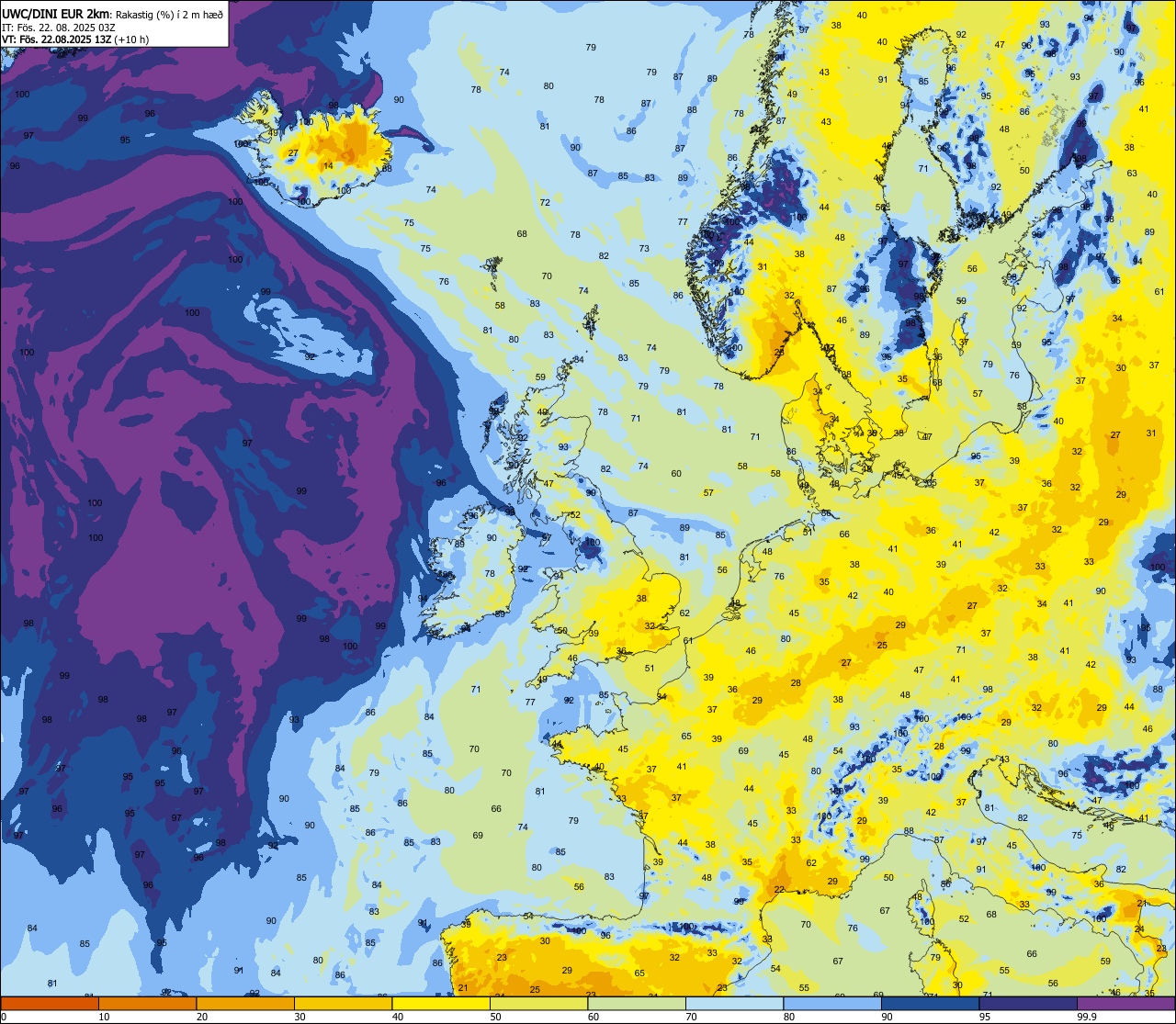
Task: Click the 80–90 light blue legend swatch
Action: click(x=832, y=1004)
